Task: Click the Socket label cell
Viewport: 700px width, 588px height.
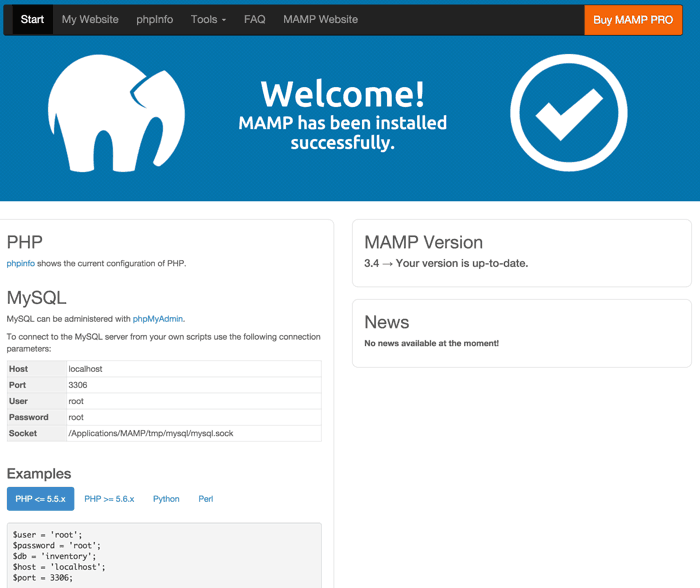Action: tap(37, 433)
